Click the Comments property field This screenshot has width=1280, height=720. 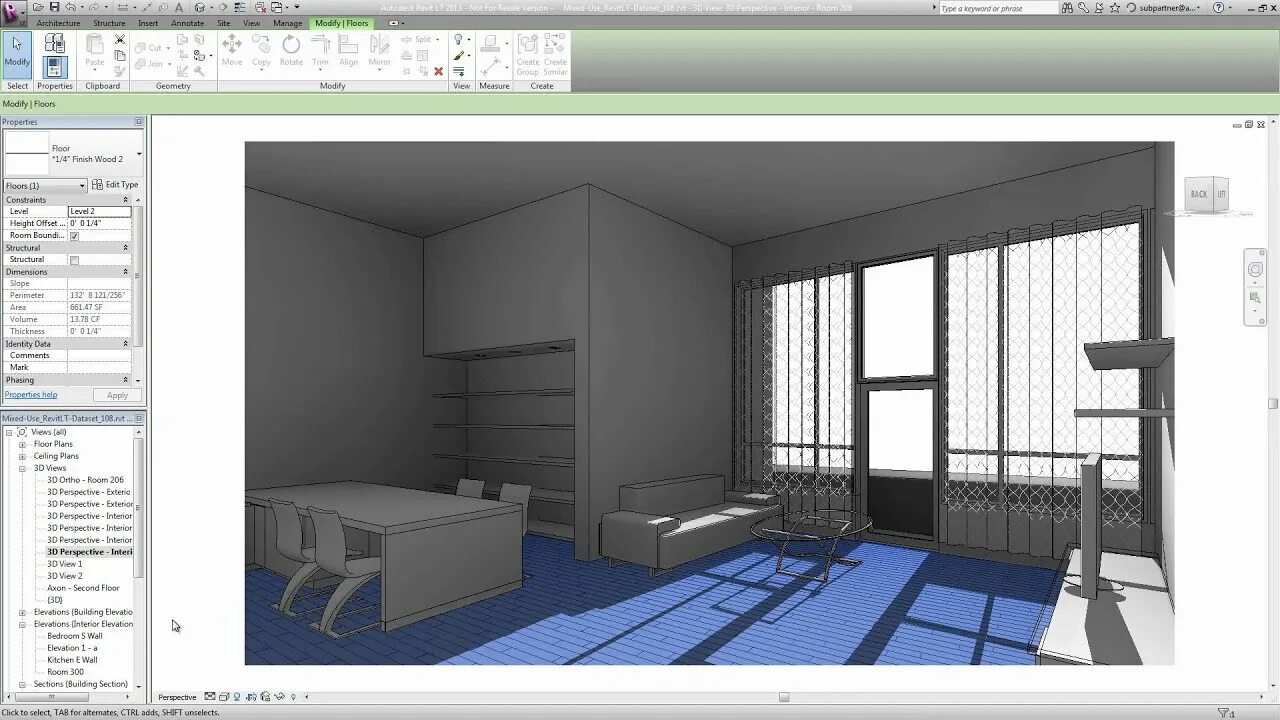(x=99, y=356)
